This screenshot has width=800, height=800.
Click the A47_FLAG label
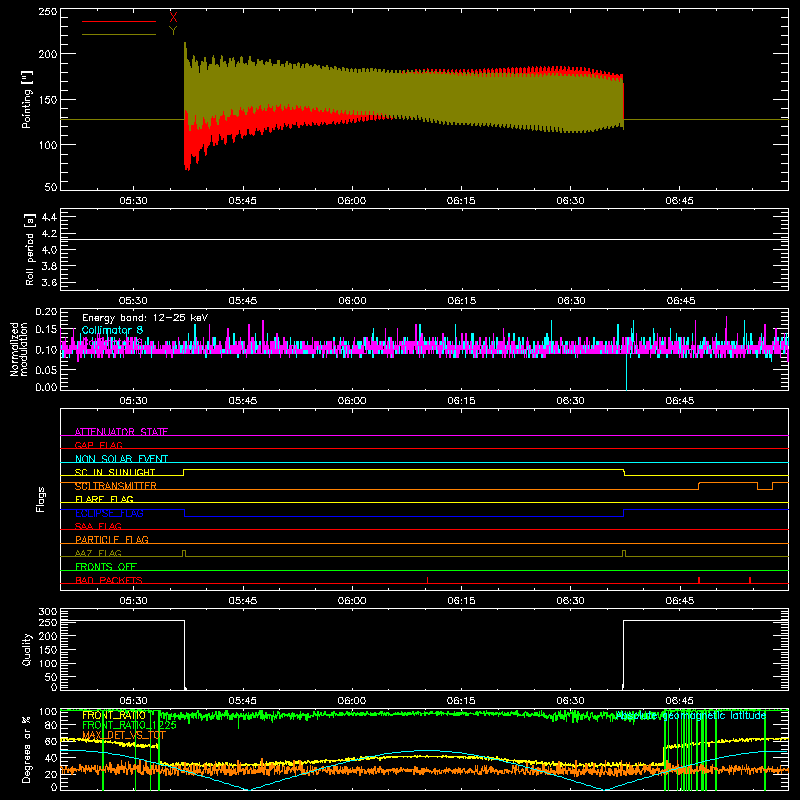click(x=98, y=553)
